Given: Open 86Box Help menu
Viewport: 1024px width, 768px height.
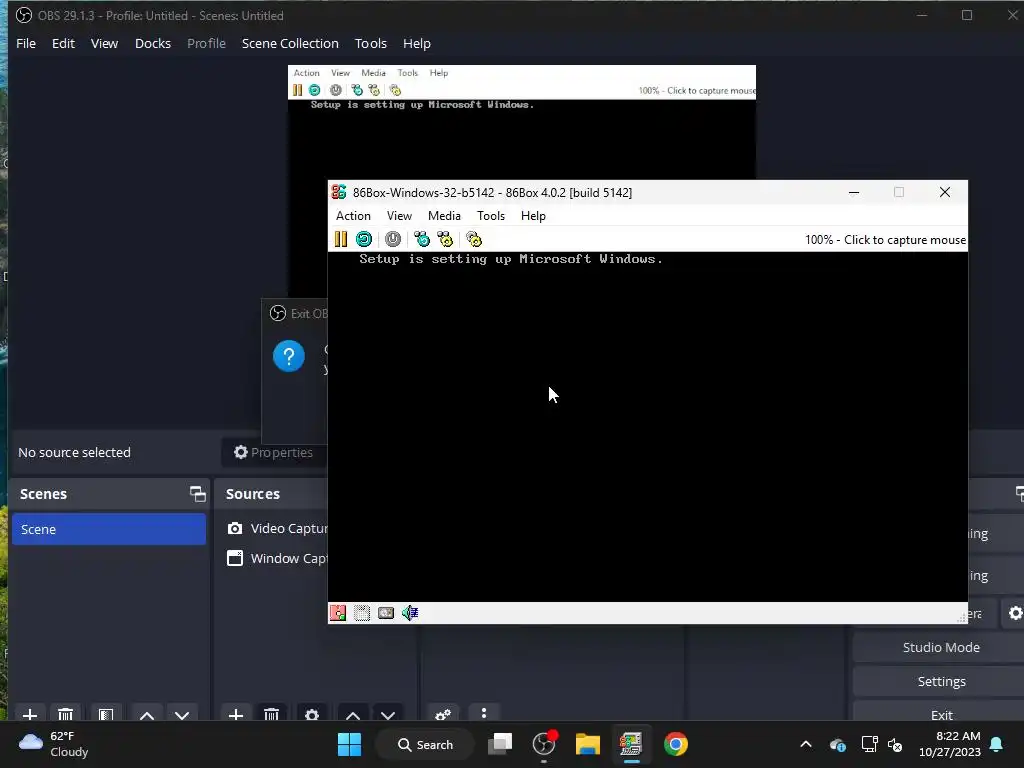Looking at the screenshot, I should (533, 216).
